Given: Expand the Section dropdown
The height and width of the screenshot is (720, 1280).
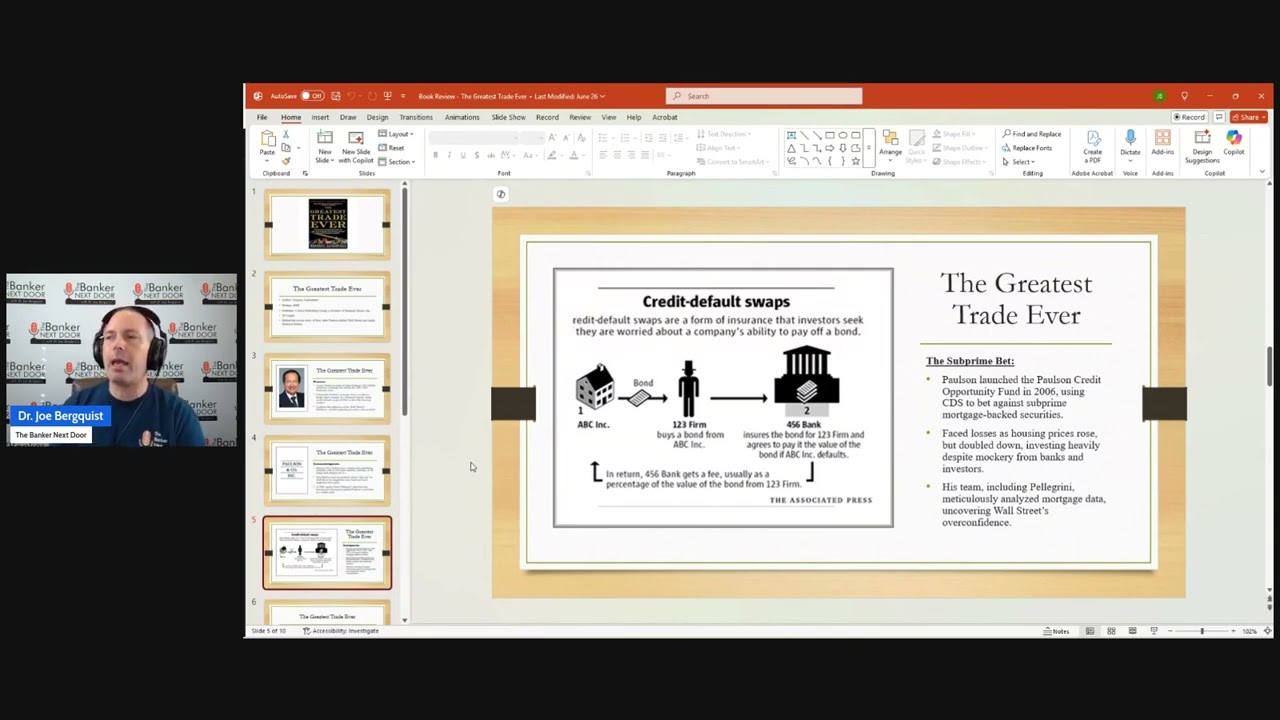Looking at the screenshot, I should tap(397, 162).
